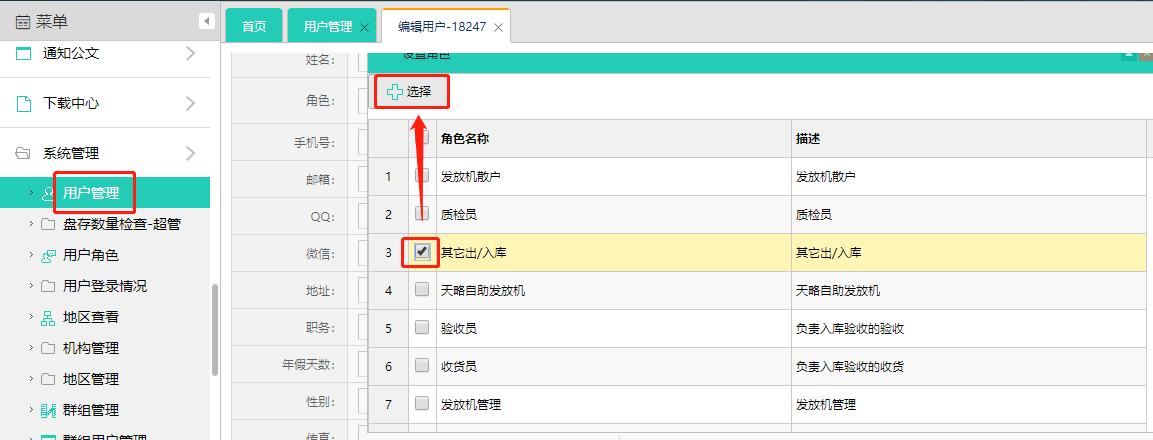Check the 验收员 role checkbox
The height and width of the screenshot is (440, 1153).
(422, 327)
